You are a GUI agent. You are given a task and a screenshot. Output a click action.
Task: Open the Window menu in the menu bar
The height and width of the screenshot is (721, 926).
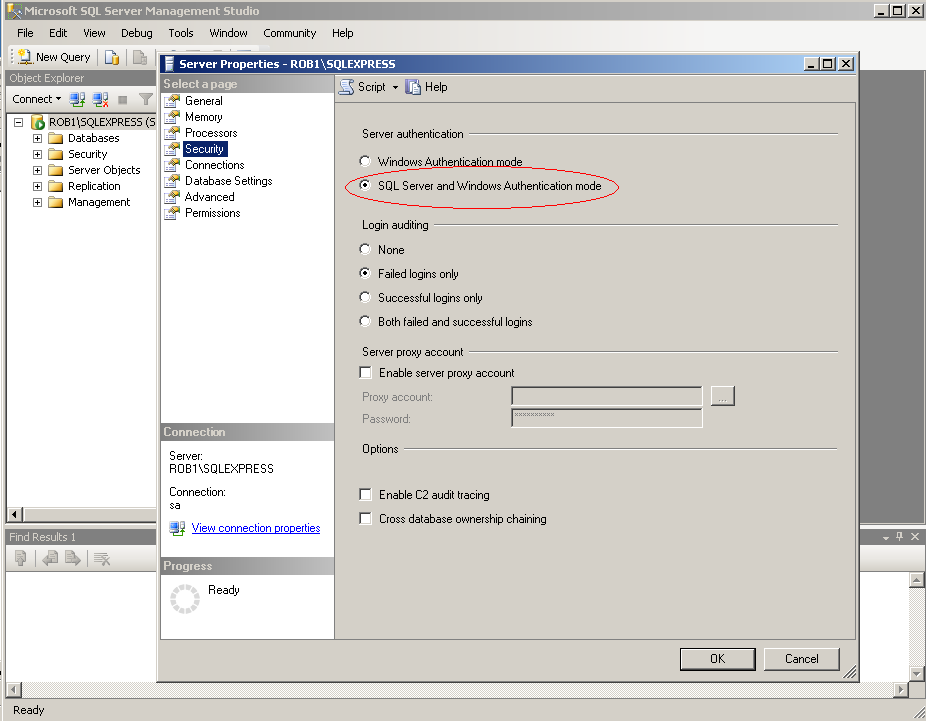228,33
